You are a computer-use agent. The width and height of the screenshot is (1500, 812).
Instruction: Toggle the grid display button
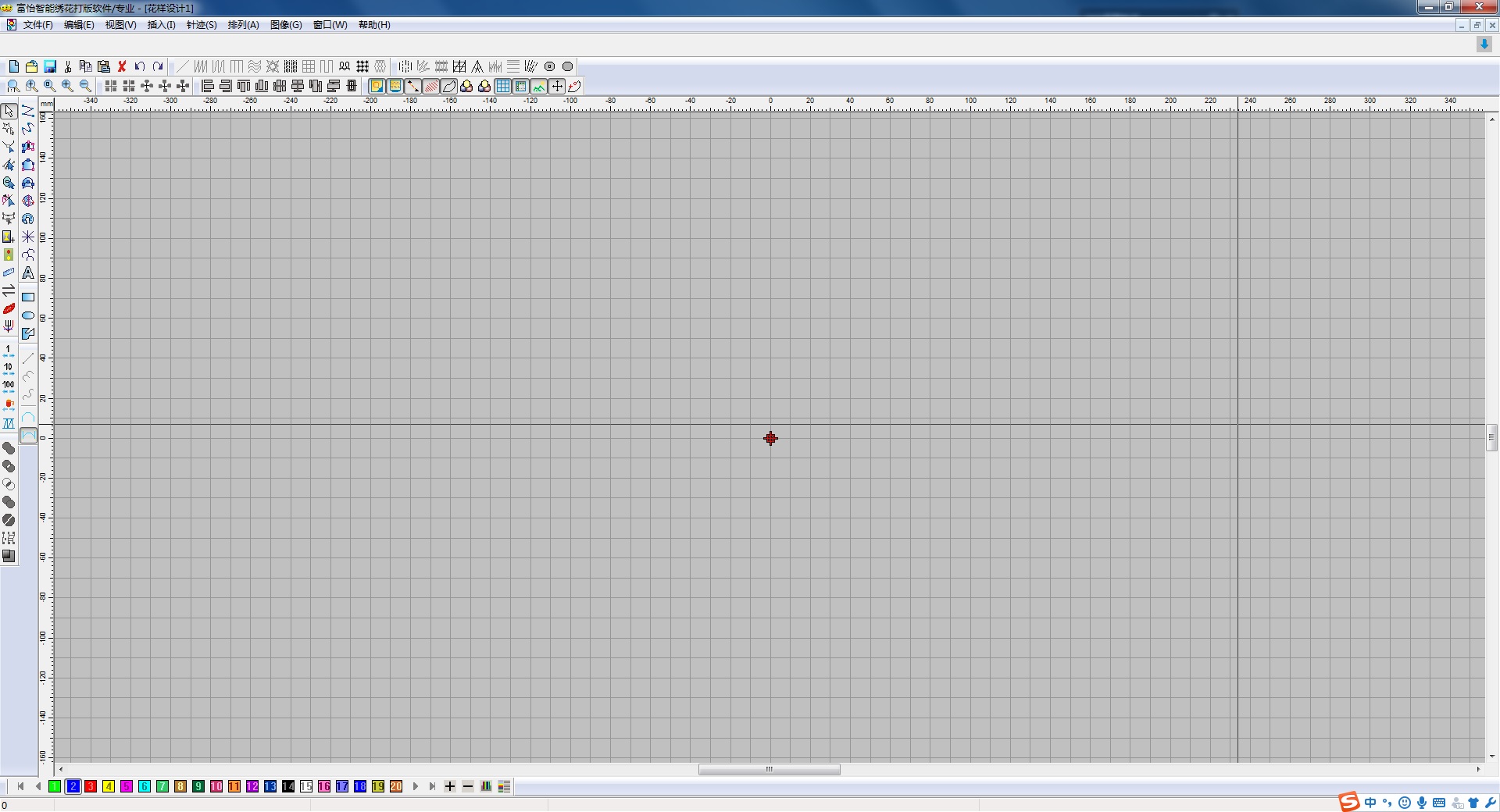(503, 86)
